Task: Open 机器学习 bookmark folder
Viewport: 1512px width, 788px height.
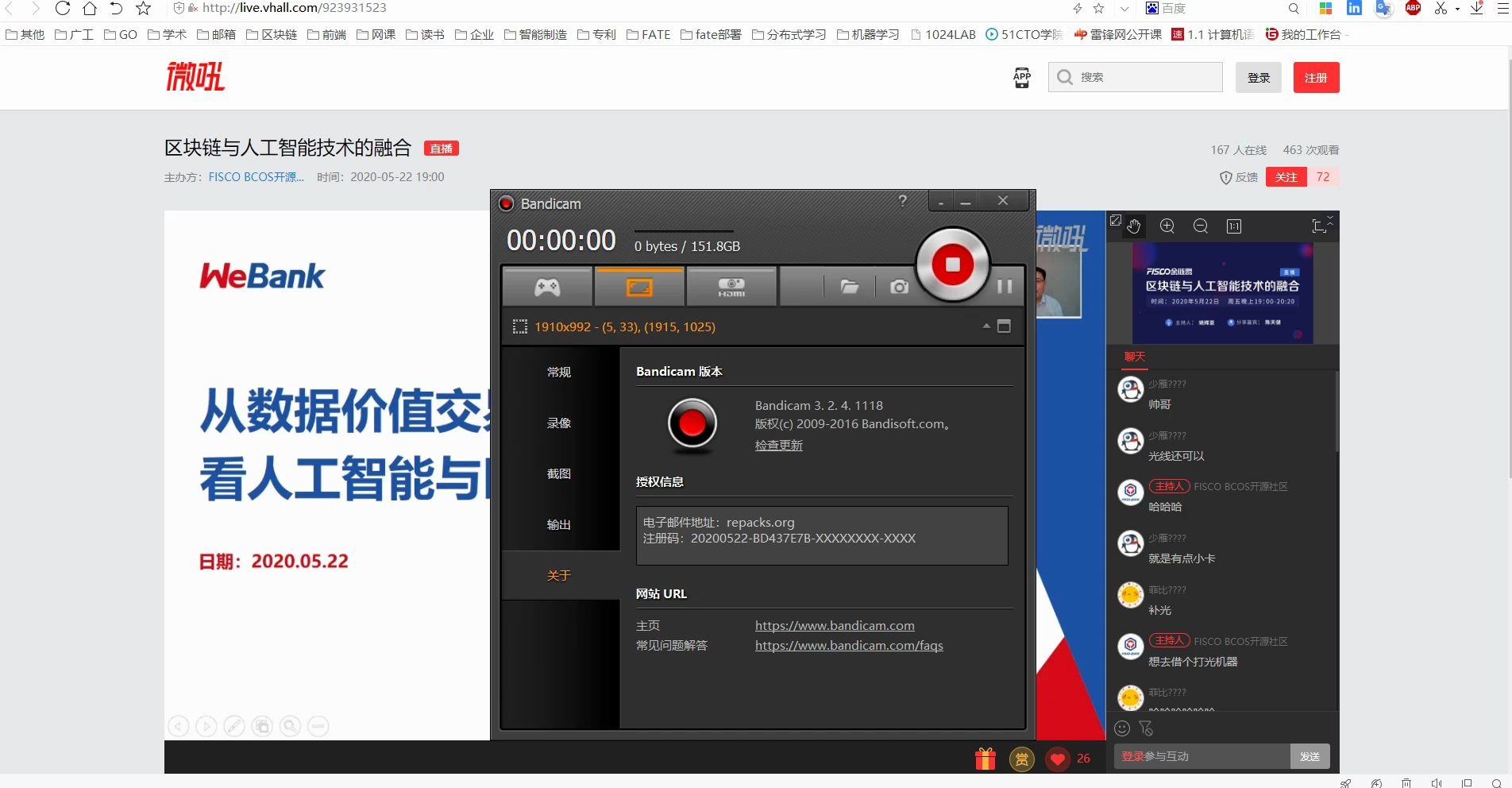Action: [868, 34]
